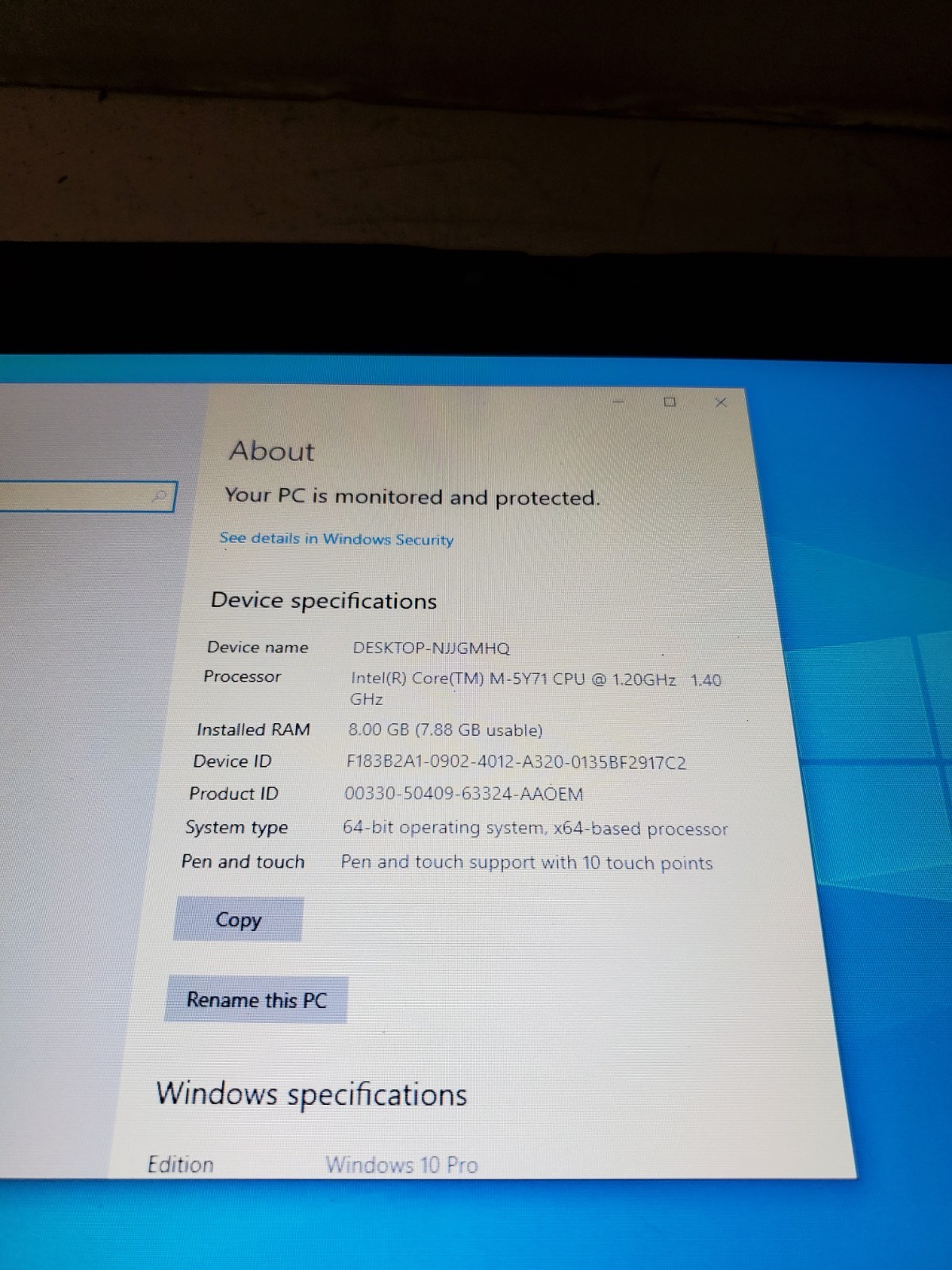
Task: Click the search magnifier icon in Settings
Action: point(159,496)
